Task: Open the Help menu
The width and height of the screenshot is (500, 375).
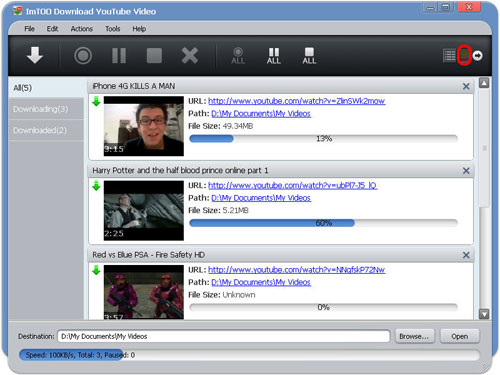Action: [x=139, y=29]
